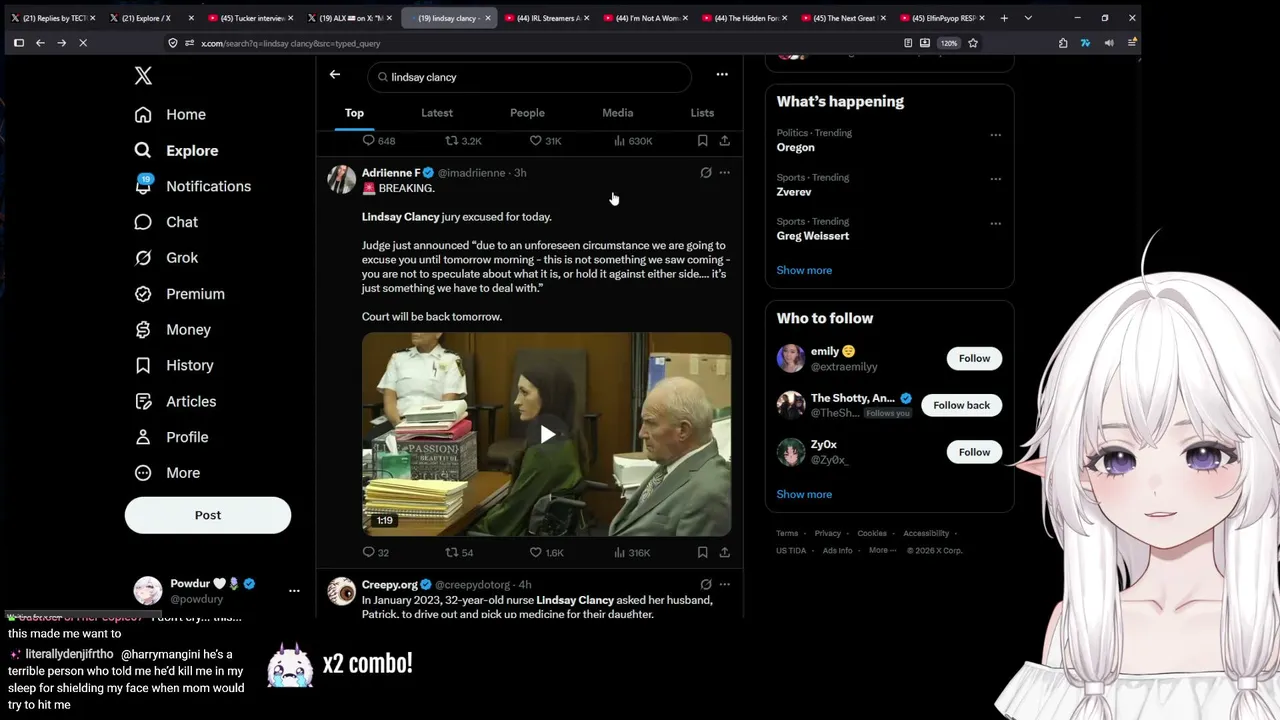Switch to the People search tab
Image resolution: width=1280 pixels, height=720 pixels.
pos(527,113)
